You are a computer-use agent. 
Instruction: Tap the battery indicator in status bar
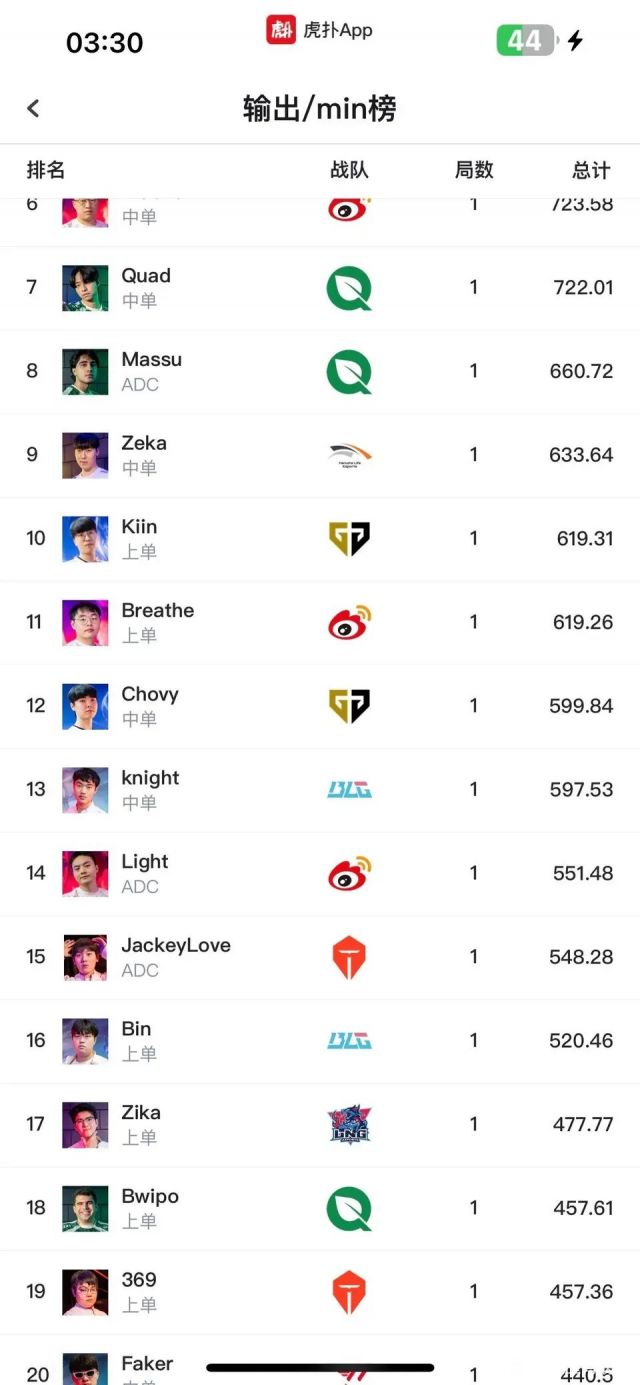[x=525, y=40]
